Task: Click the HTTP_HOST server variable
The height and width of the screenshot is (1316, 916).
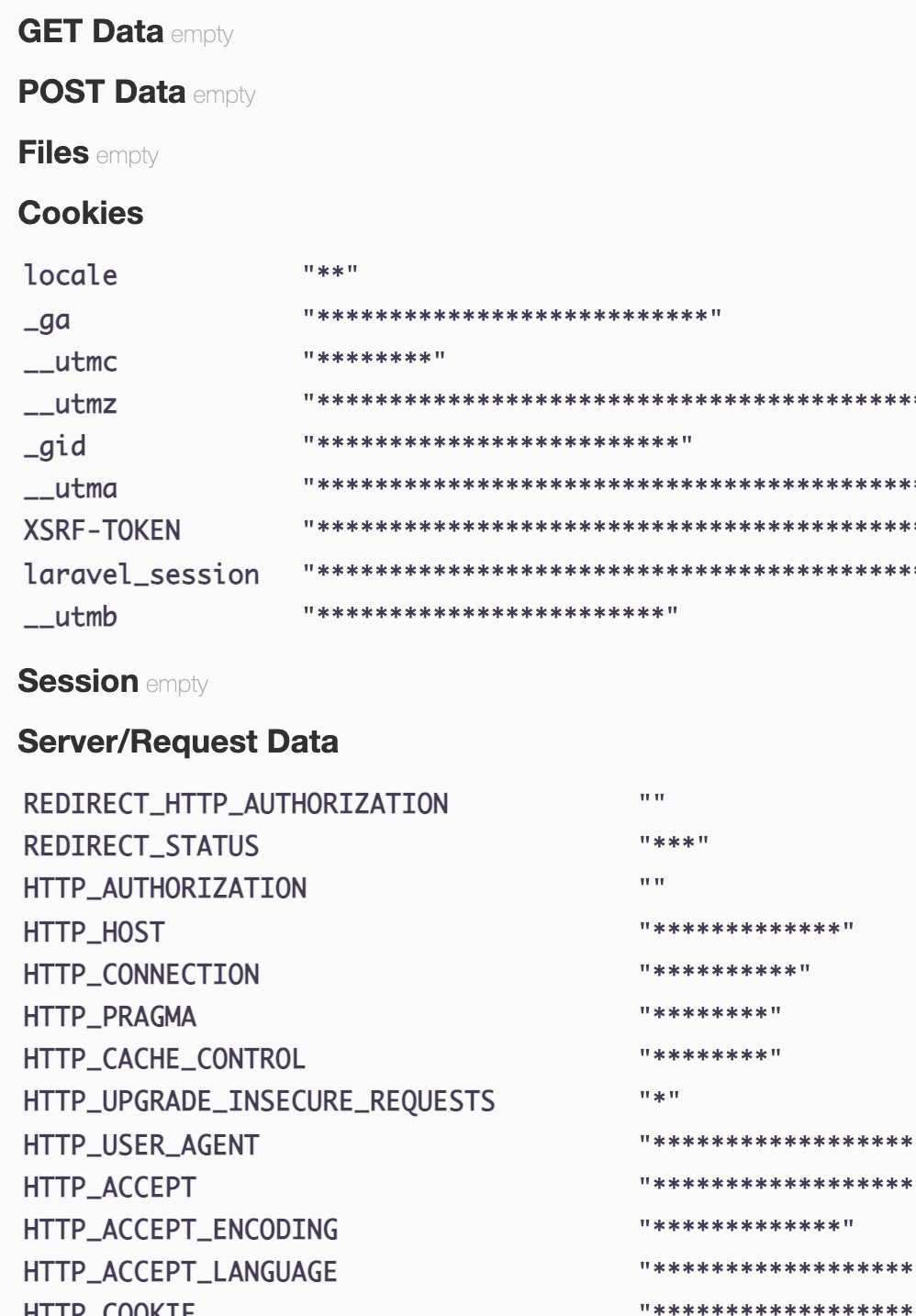Action: click(x=94, y=932)
